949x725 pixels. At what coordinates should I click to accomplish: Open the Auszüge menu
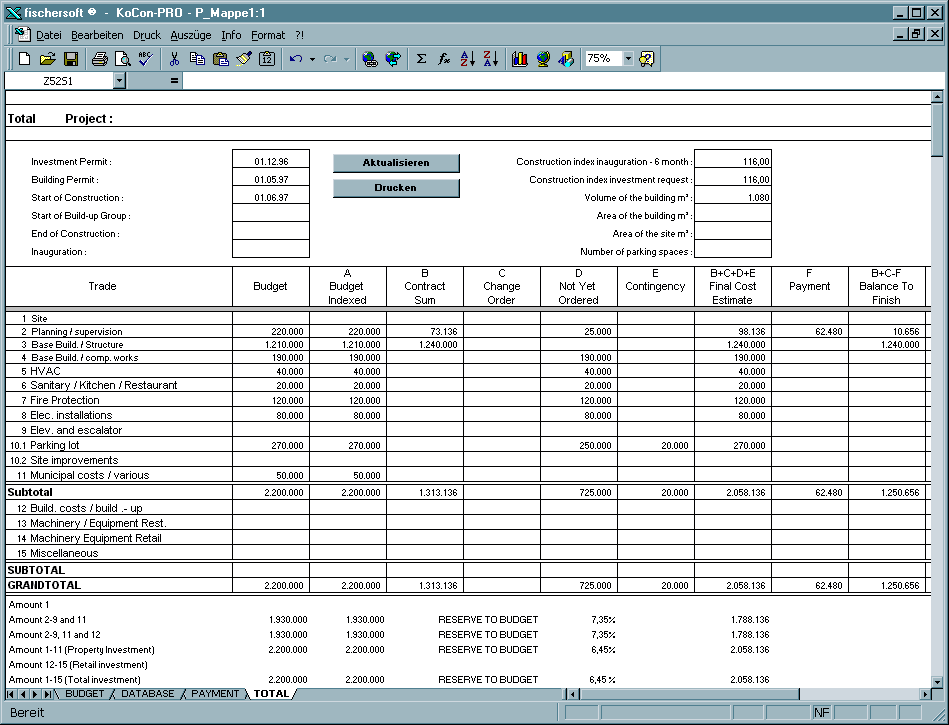[x=191, y=35]
